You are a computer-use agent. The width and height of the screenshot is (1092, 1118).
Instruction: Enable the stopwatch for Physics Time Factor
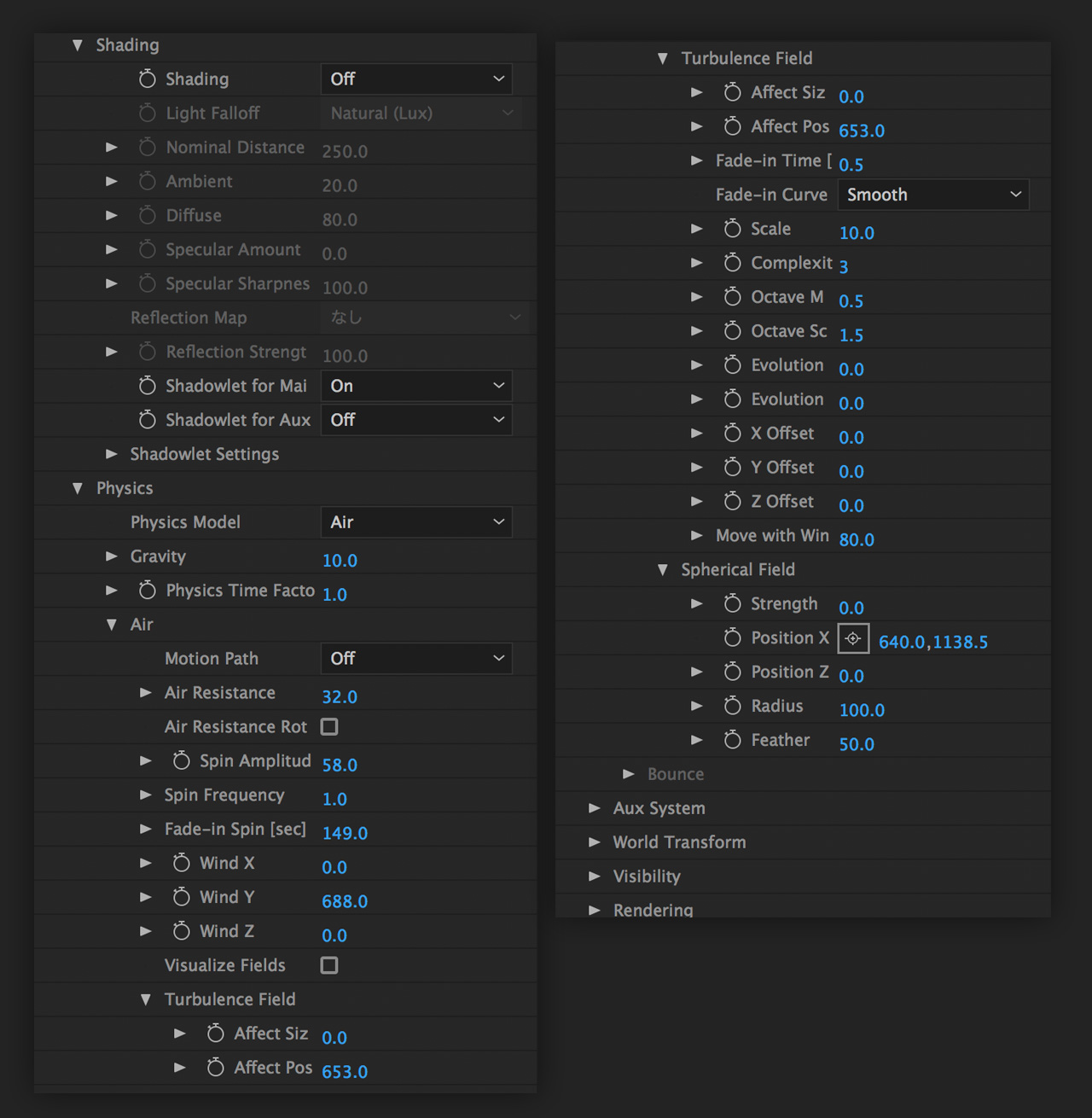point(147,591)
